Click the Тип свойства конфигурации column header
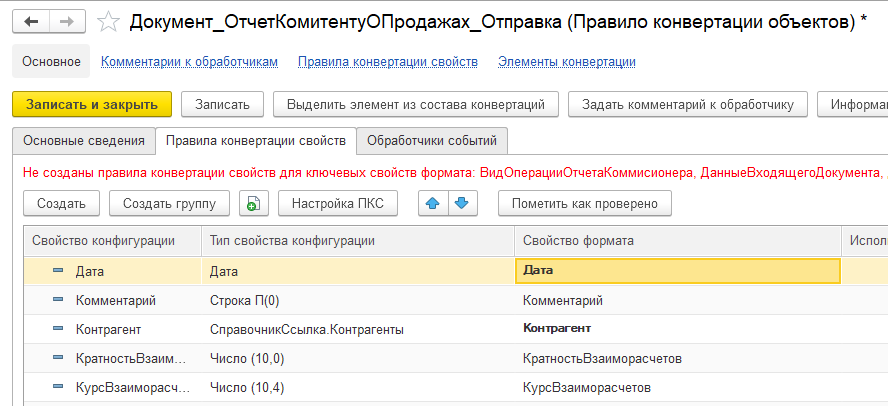Screen dimensions: 888x406 point(358,241)
